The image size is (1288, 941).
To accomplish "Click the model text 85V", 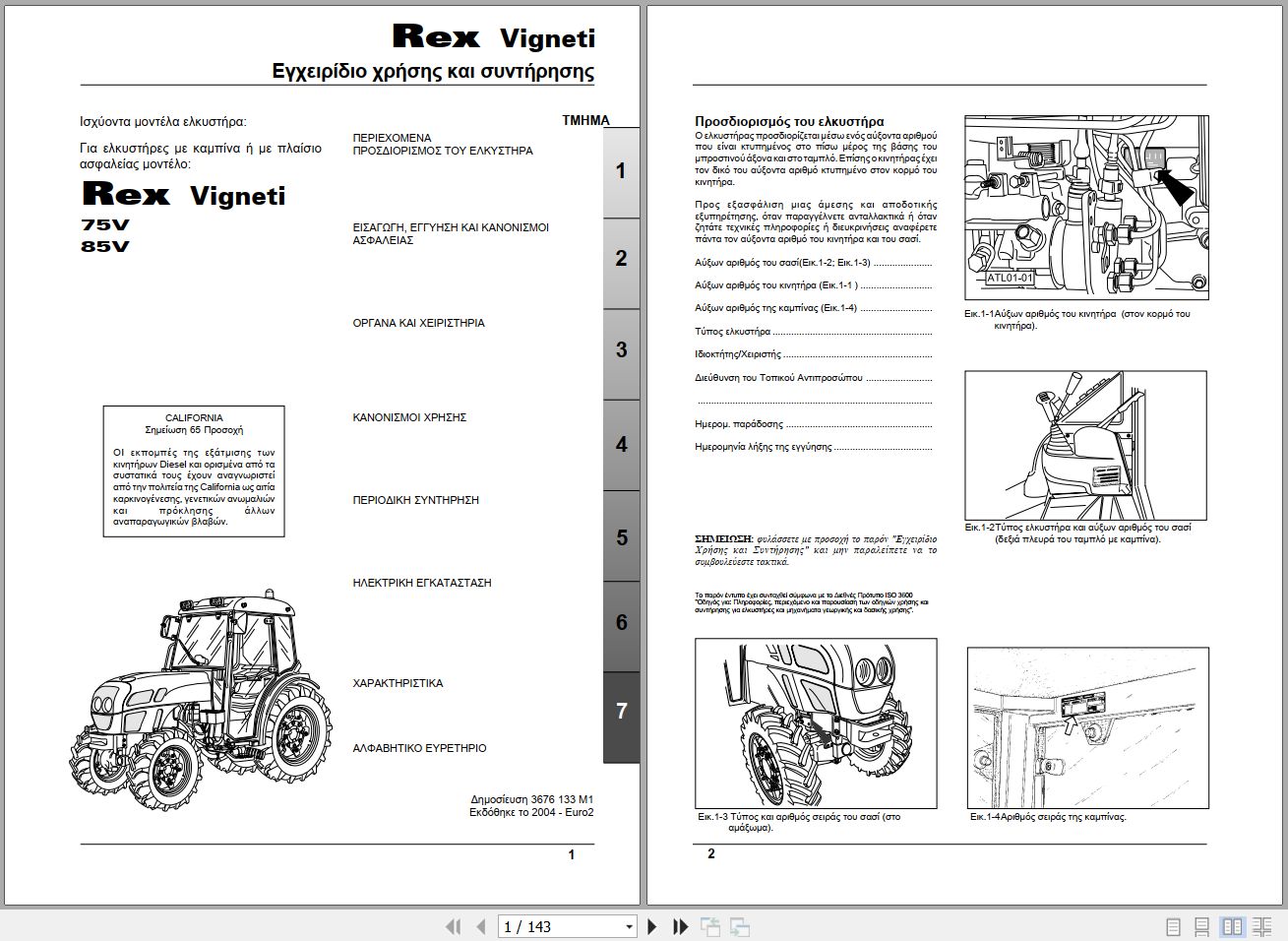I will tap(105, 246).
